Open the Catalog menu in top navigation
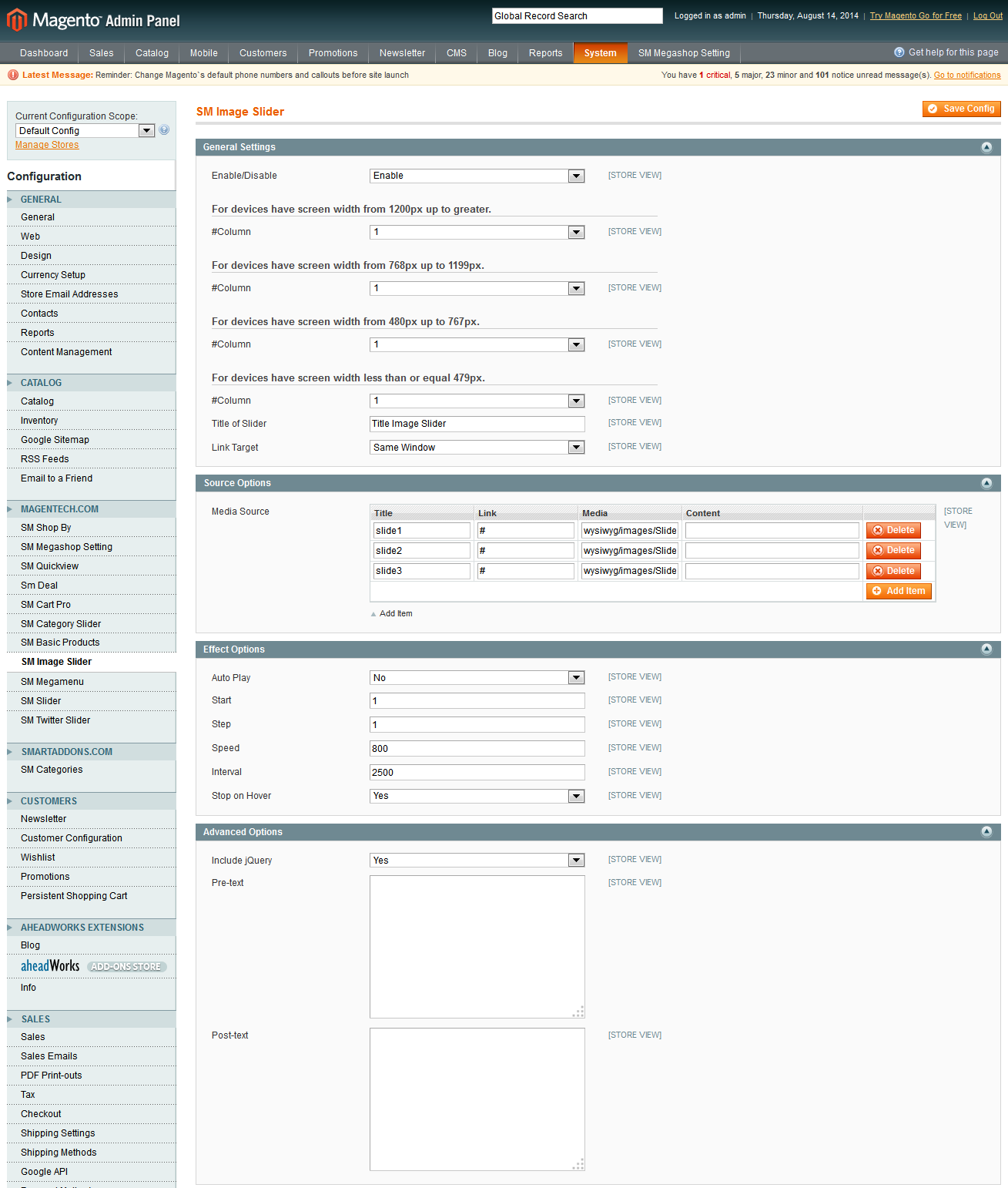Viewport: 1008px width, 1188px height. [x=152, y=53]
